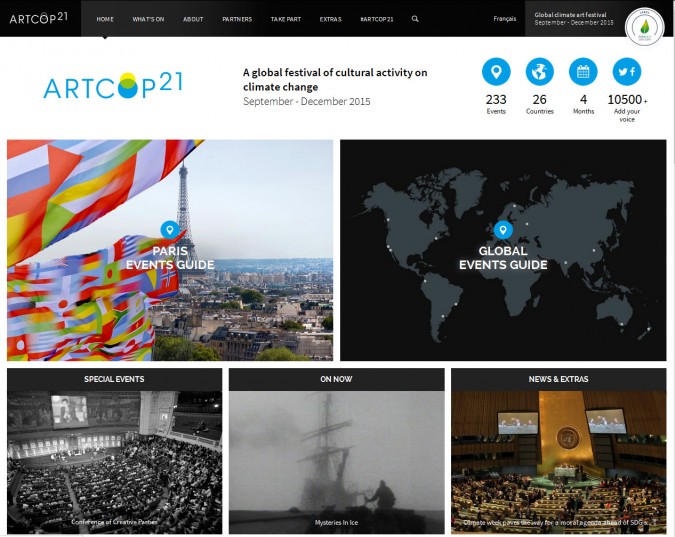The width and height of the screenshot is (675, 537).
Task: Click the festival tagline heading
Action: pyautogui.click(x=335, y=79)
